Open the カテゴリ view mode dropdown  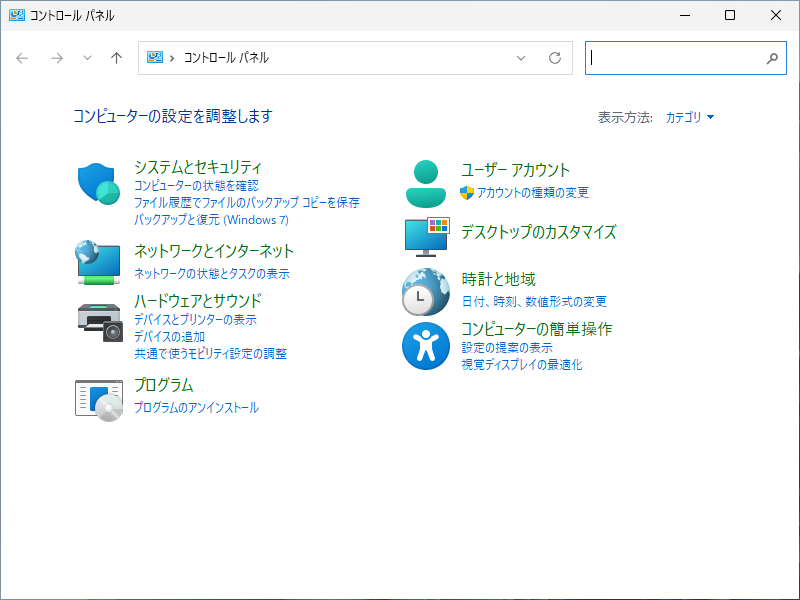click(x=690, y=117)
